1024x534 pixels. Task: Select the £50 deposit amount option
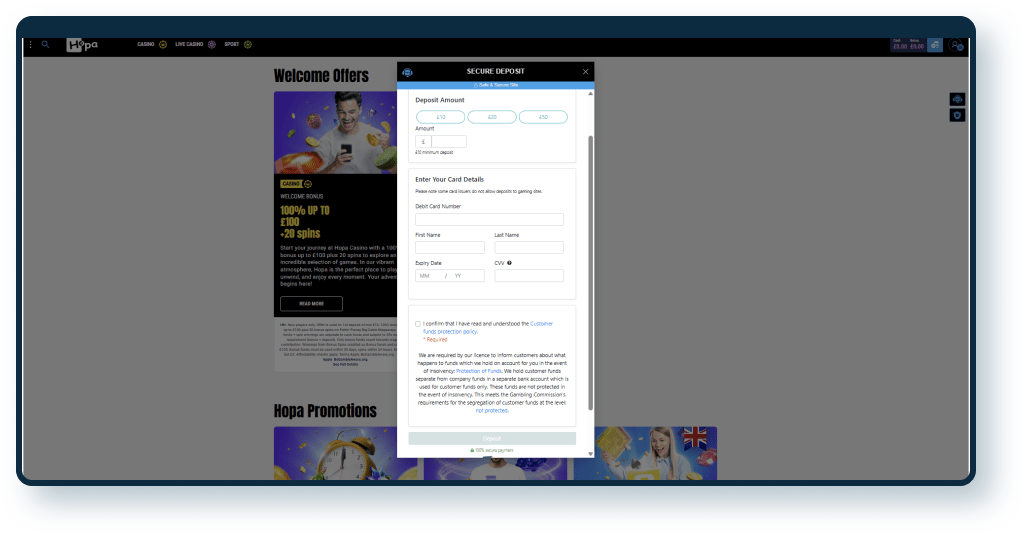(x=543, y=117)
